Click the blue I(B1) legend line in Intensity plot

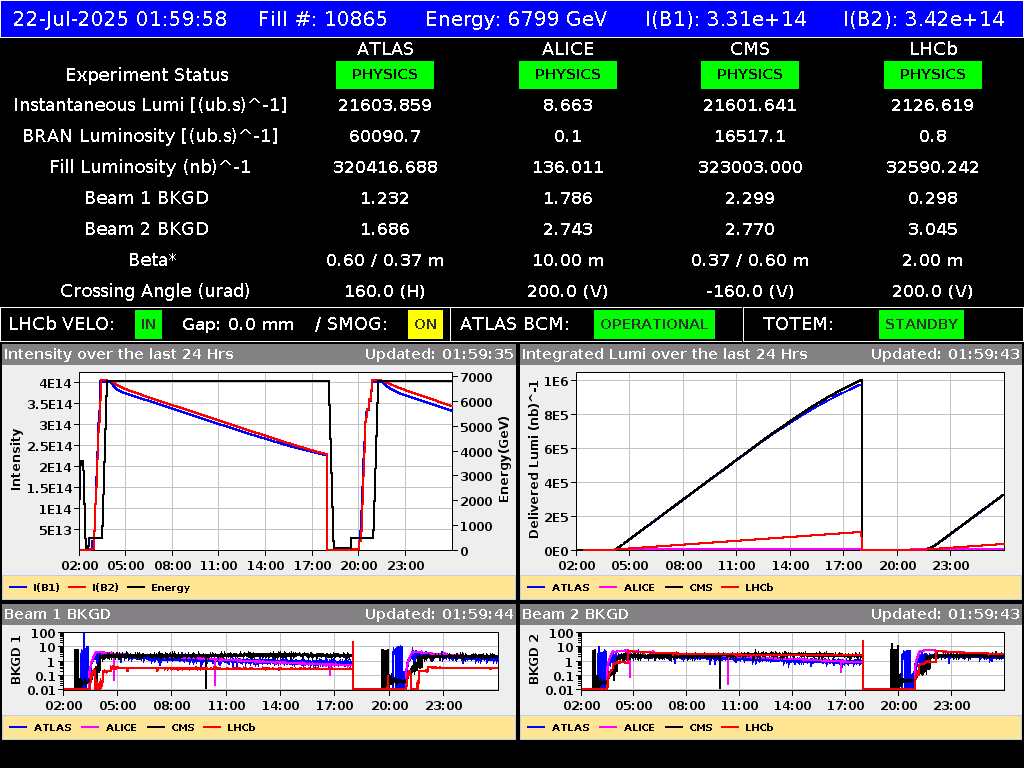coord(18,588)
